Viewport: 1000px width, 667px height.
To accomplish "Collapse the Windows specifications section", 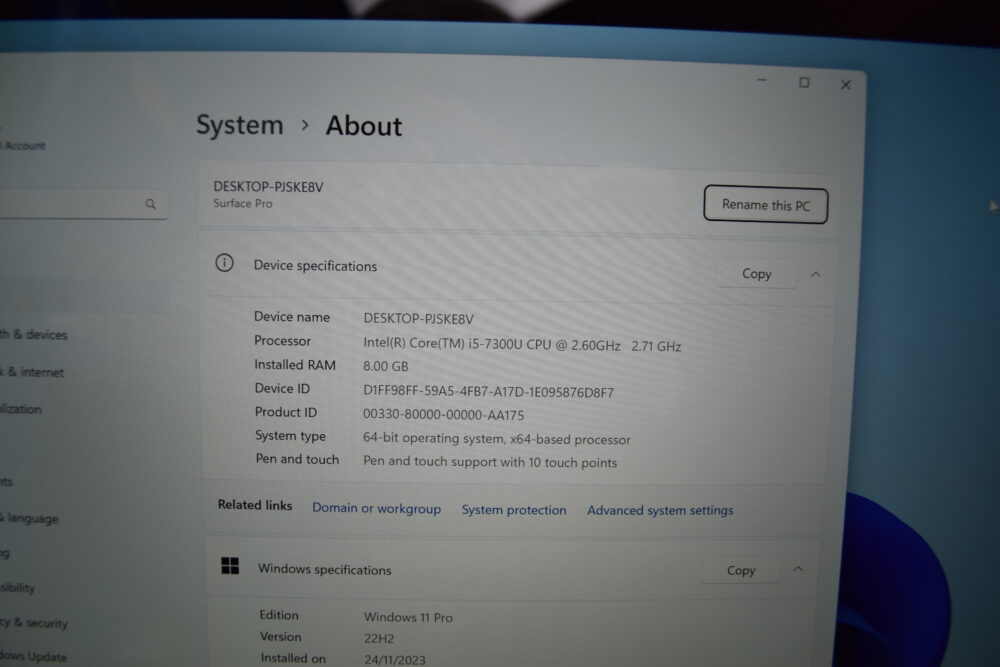I will [x=798, y=569].
